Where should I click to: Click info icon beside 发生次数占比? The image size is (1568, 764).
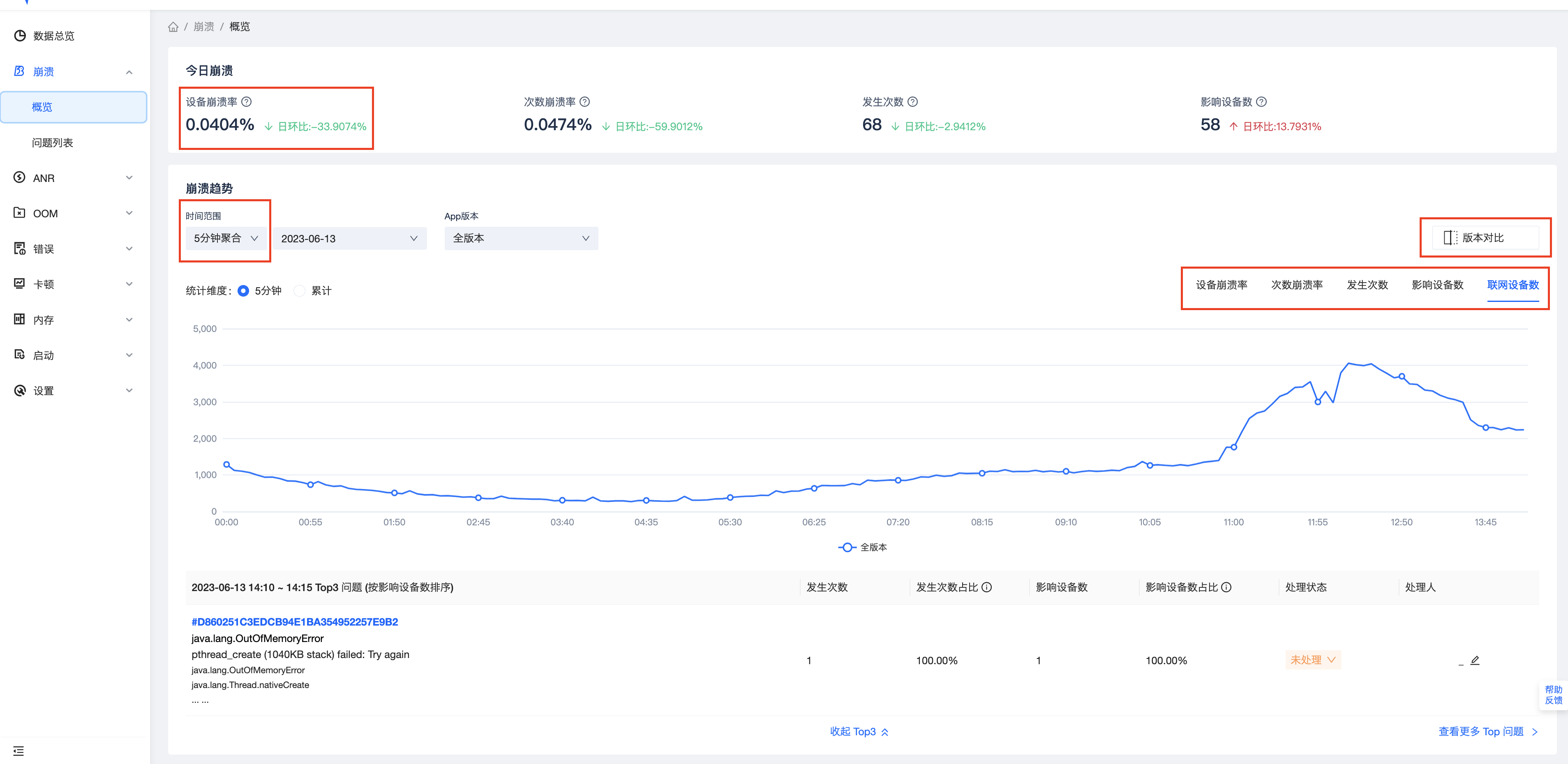987,587
